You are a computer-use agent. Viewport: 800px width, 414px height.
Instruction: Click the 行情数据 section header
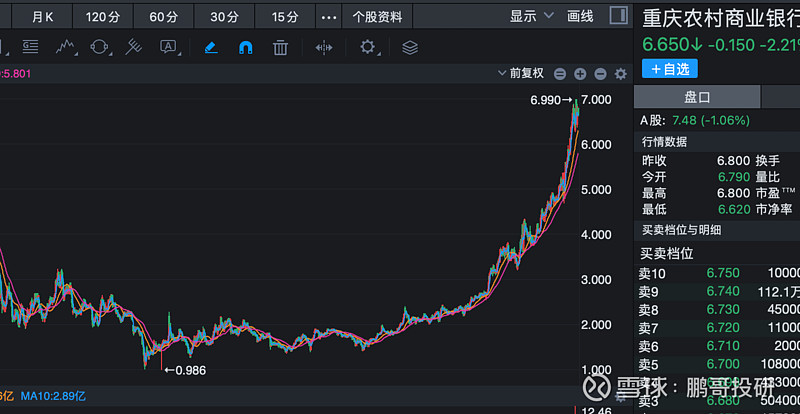664,142
